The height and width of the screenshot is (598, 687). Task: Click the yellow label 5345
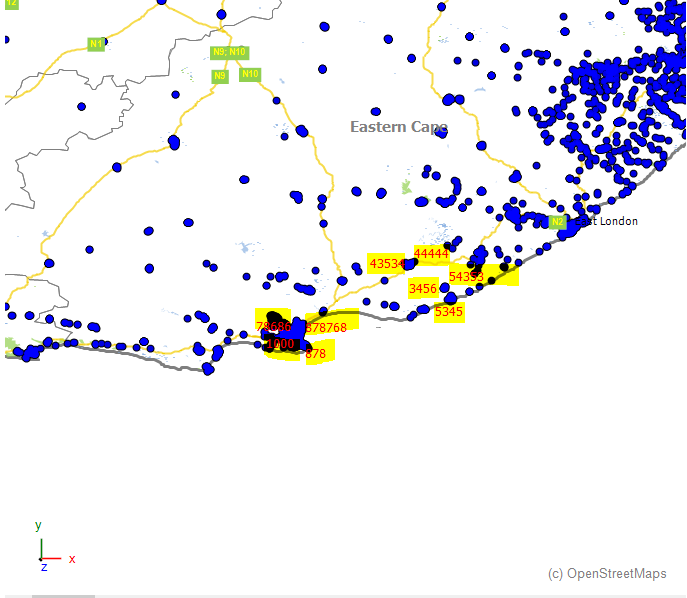tap(449, 311)
